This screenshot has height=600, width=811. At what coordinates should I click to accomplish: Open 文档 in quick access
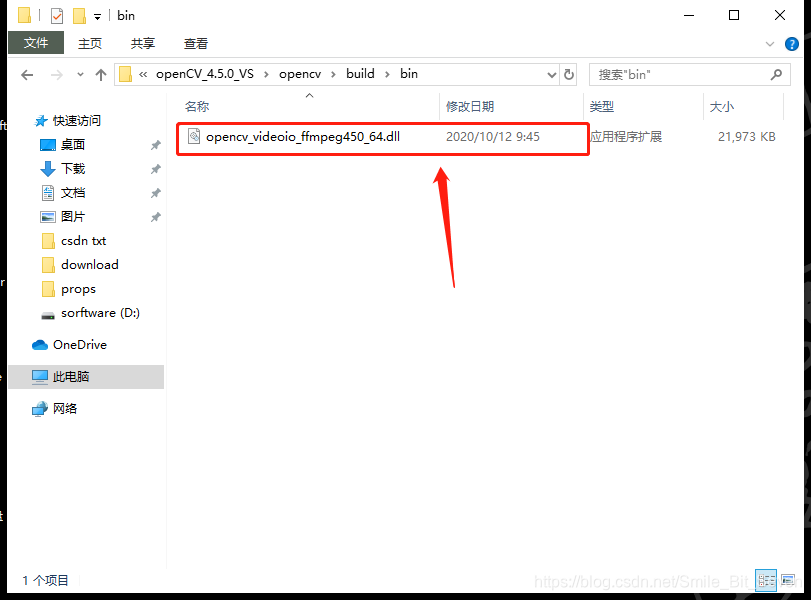point(73,193)
